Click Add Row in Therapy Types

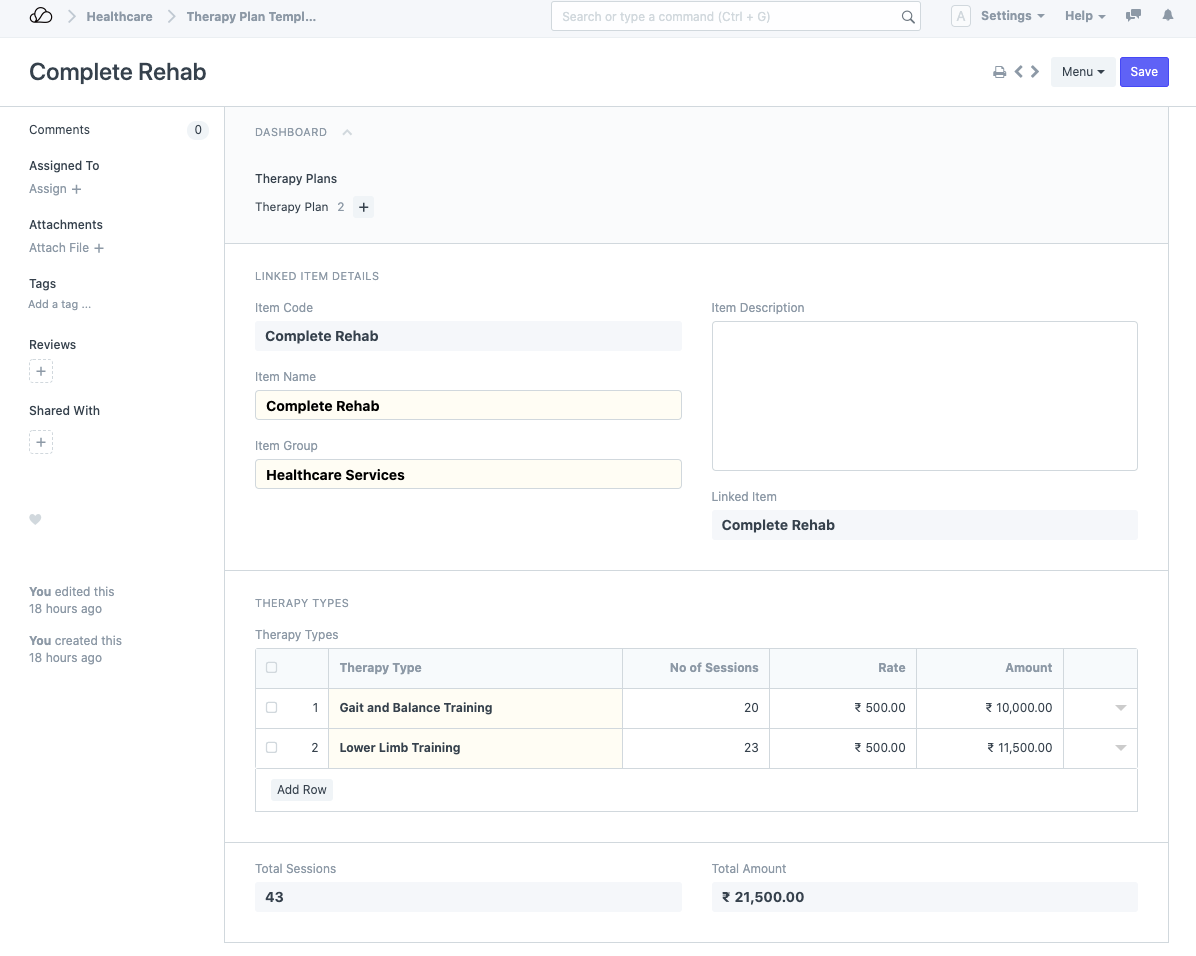pyautogui.click(x=302, y=790)
